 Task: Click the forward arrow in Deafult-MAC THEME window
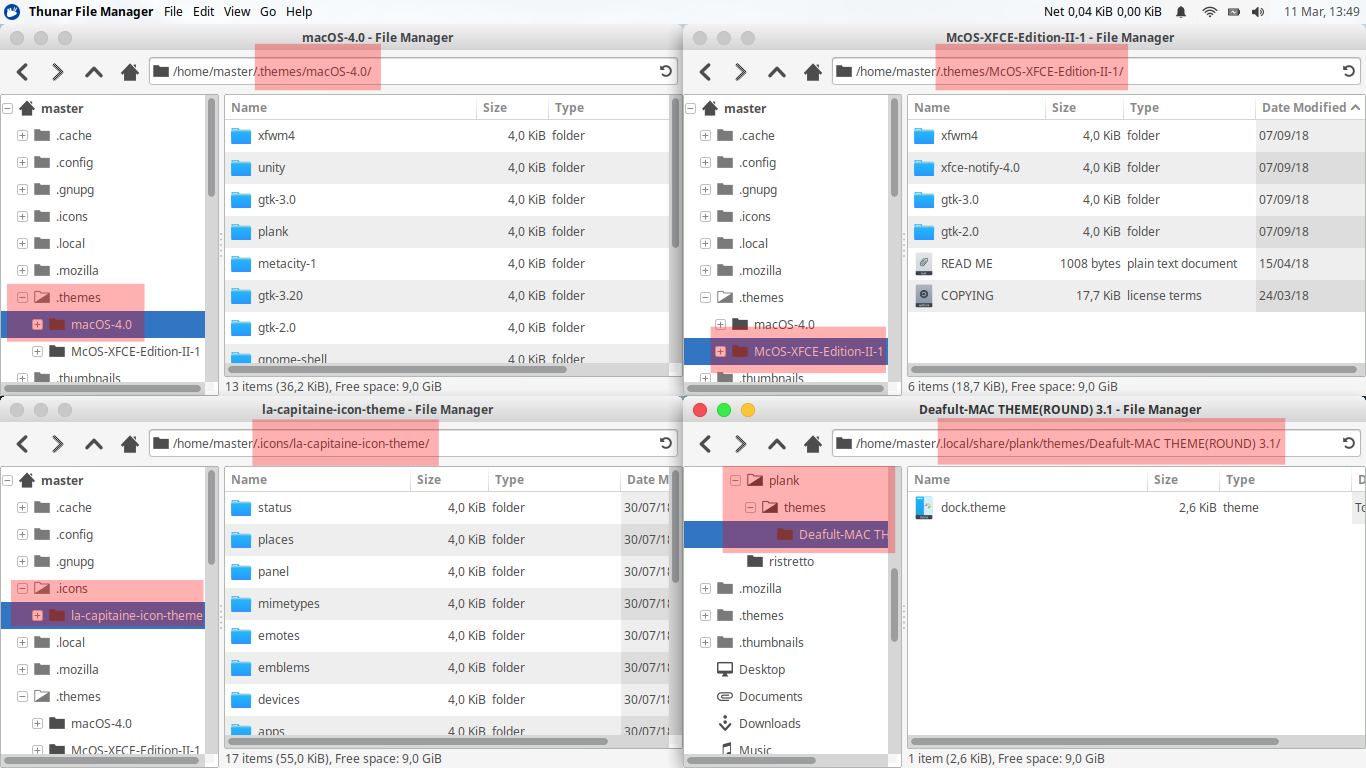[x=740, y=443]
